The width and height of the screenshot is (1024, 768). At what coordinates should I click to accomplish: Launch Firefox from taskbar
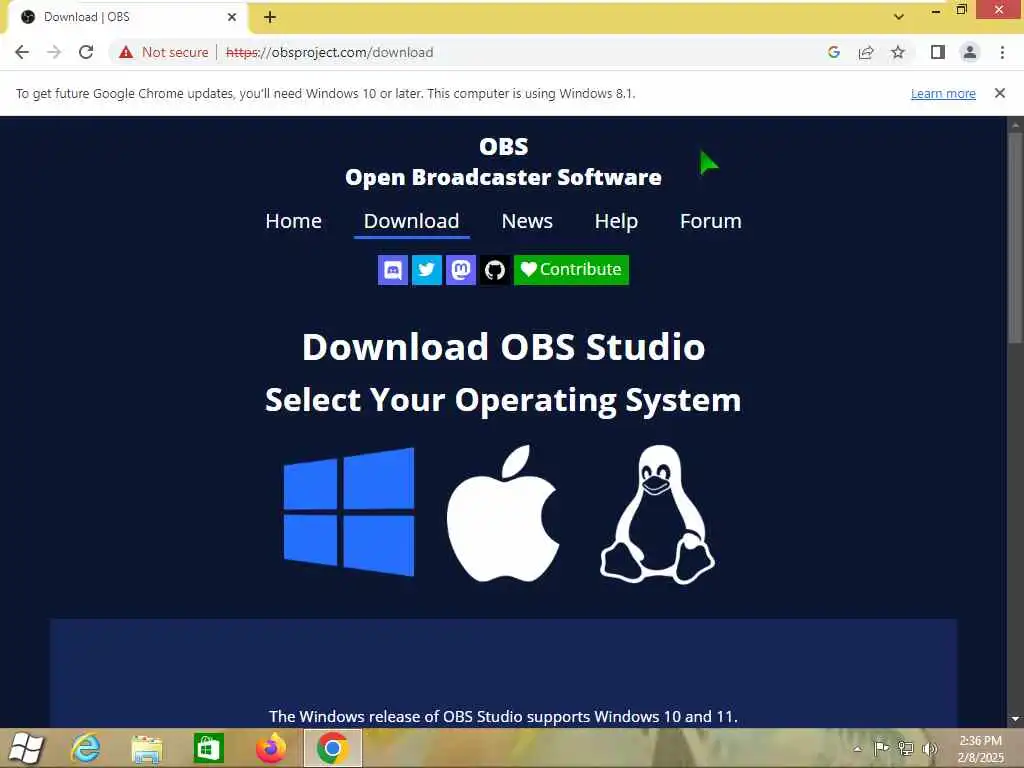[271, 748]
